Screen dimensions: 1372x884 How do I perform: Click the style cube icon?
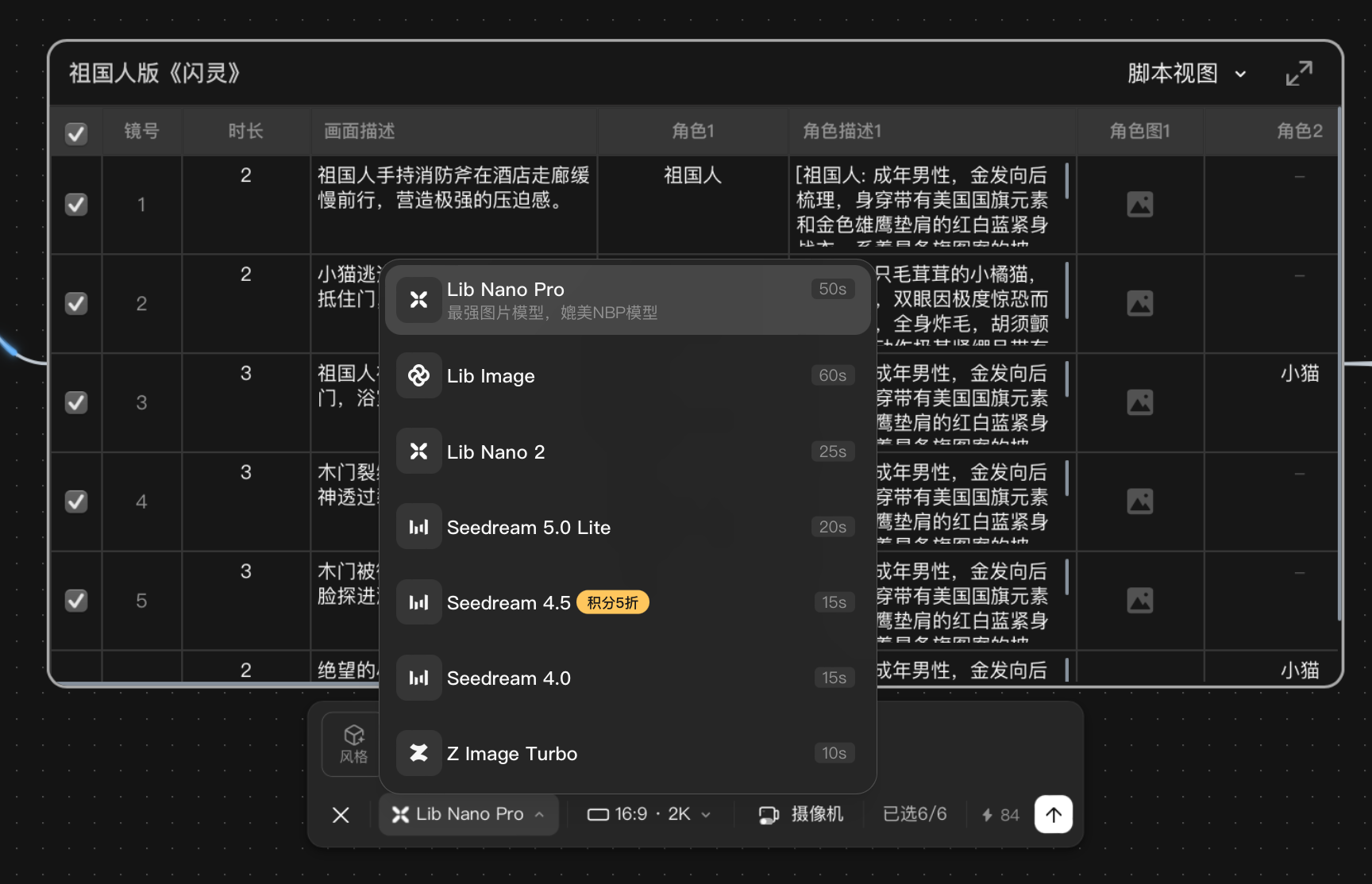[354, 734]
